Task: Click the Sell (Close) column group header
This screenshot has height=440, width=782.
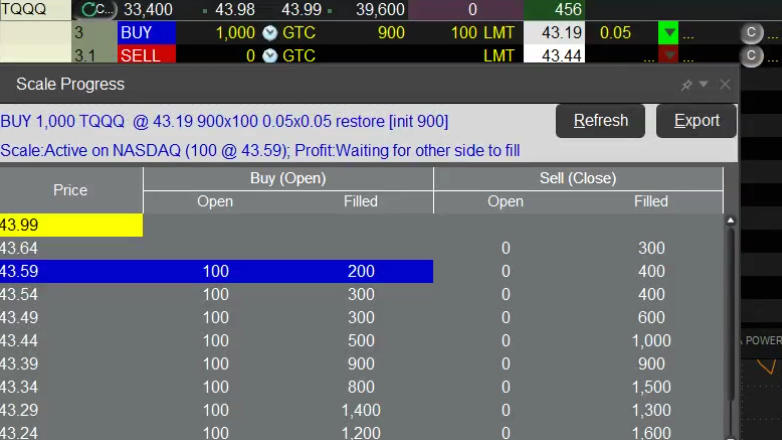Action: point(578,178)
